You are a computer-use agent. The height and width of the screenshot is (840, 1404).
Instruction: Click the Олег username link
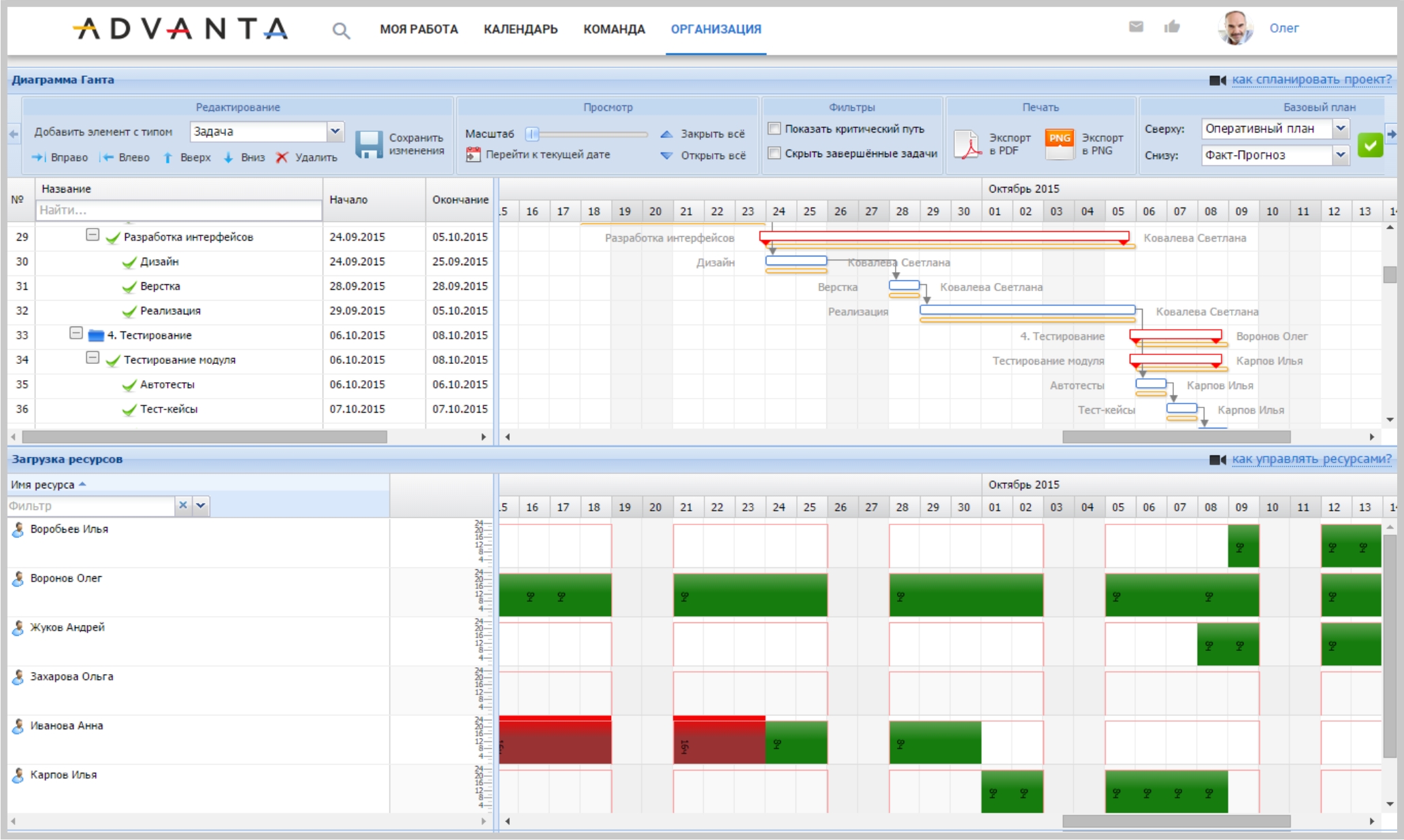click(1284, 28)
